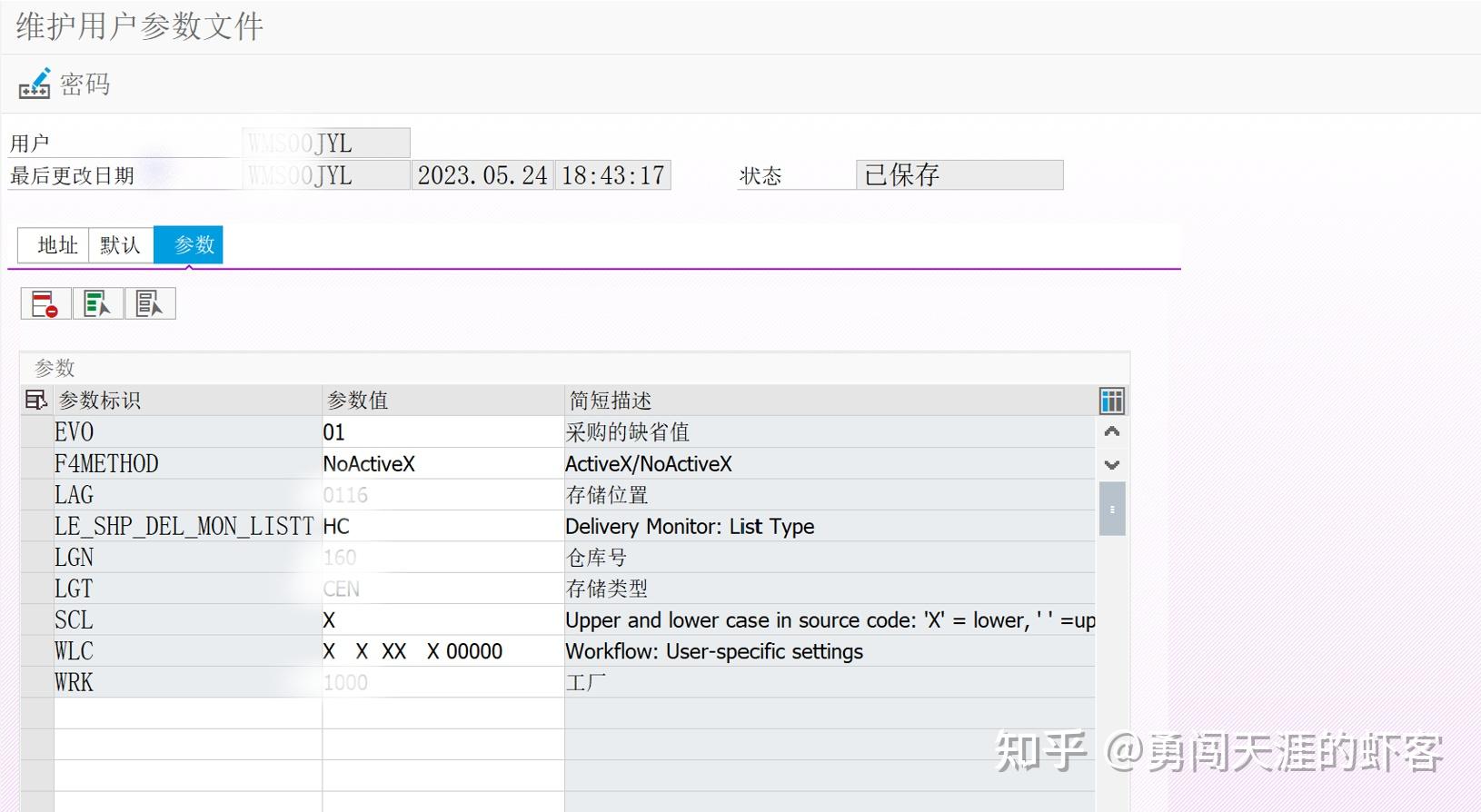Click the NoActiveX value cell
Image resolution: width=1481 pixels, height=812 pixels.
442,463
